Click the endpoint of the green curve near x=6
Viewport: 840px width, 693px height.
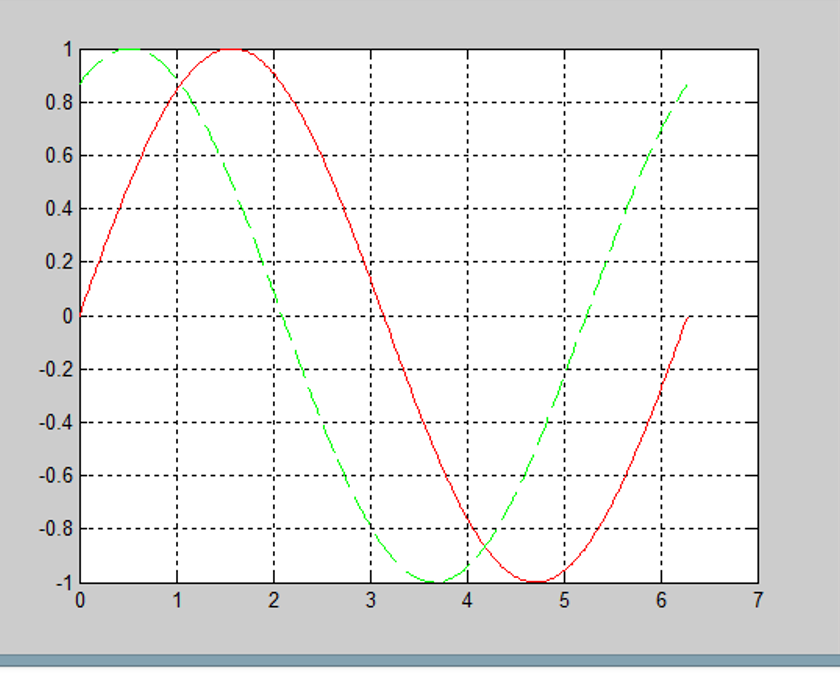tap(688, 85)
